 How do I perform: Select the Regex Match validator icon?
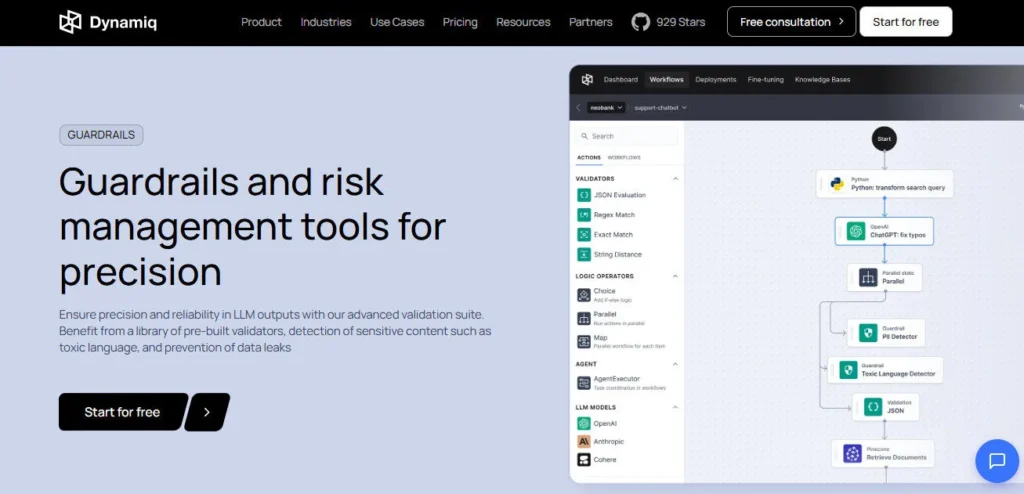click(584, 215)
